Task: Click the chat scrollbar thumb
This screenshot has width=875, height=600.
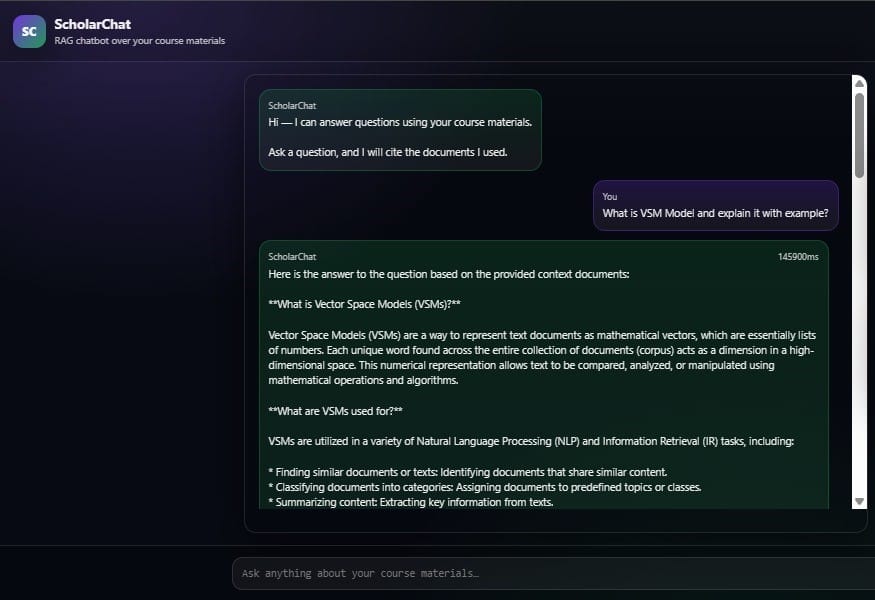Action: coord(859,135)
